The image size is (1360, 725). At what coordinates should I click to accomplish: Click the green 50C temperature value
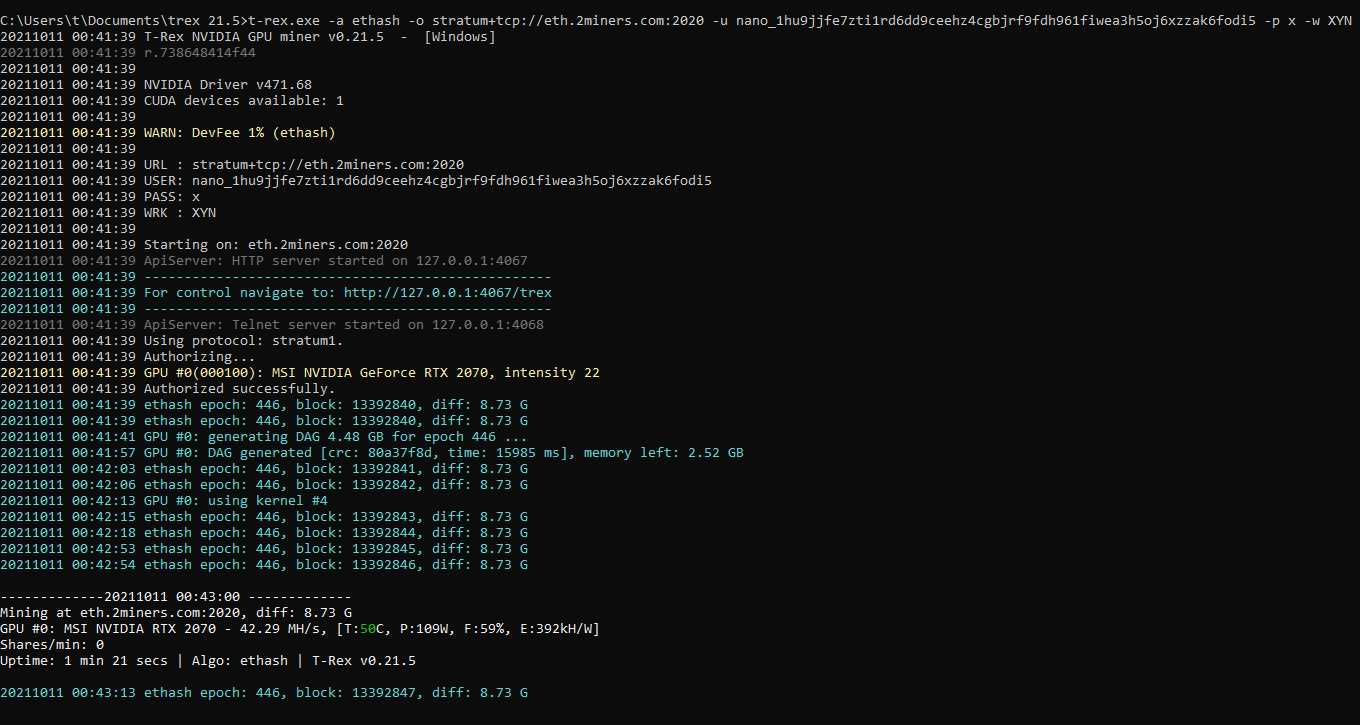367,629
